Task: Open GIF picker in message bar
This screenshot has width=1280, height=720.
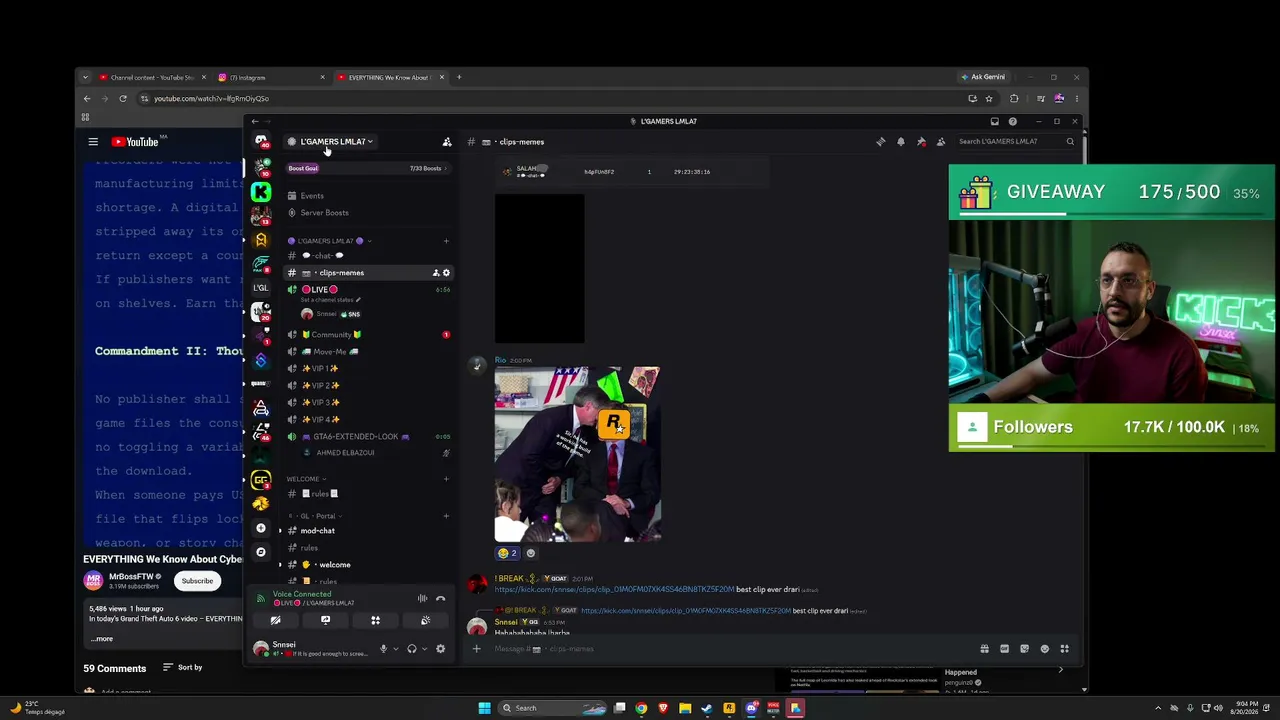Action: 1004,649
